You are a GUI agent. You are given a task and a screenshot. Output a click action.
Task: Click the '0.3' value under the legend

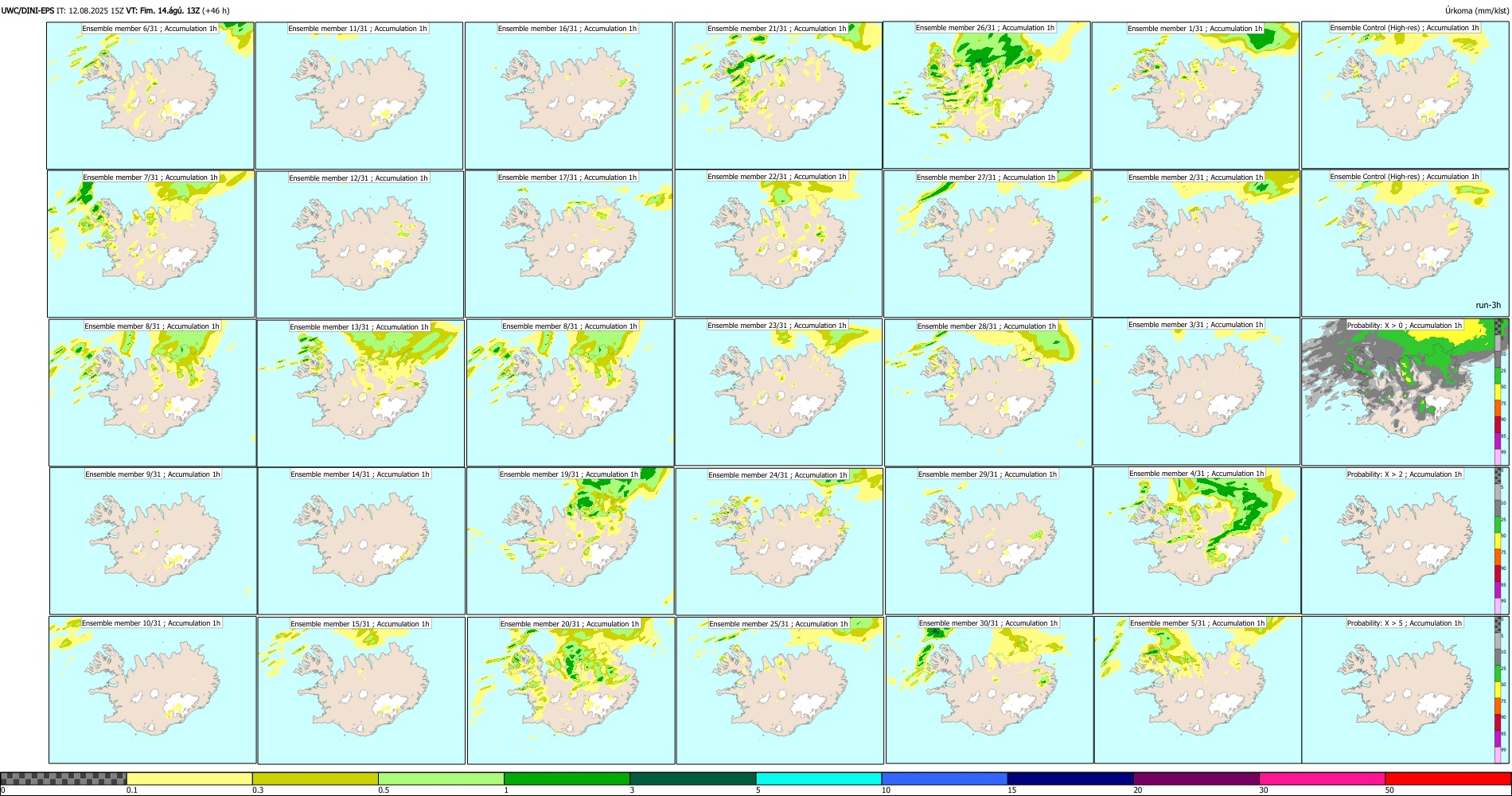(257, 790)
